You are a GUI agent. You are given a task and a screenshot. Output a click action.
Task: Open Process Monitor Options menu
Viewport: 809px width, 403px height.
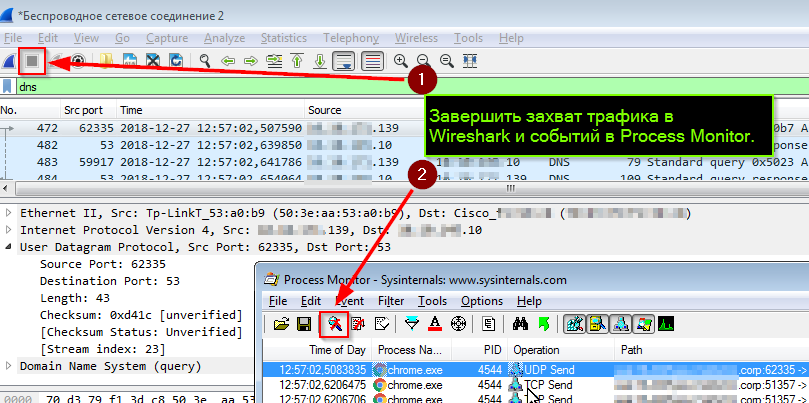click(482, 301)
